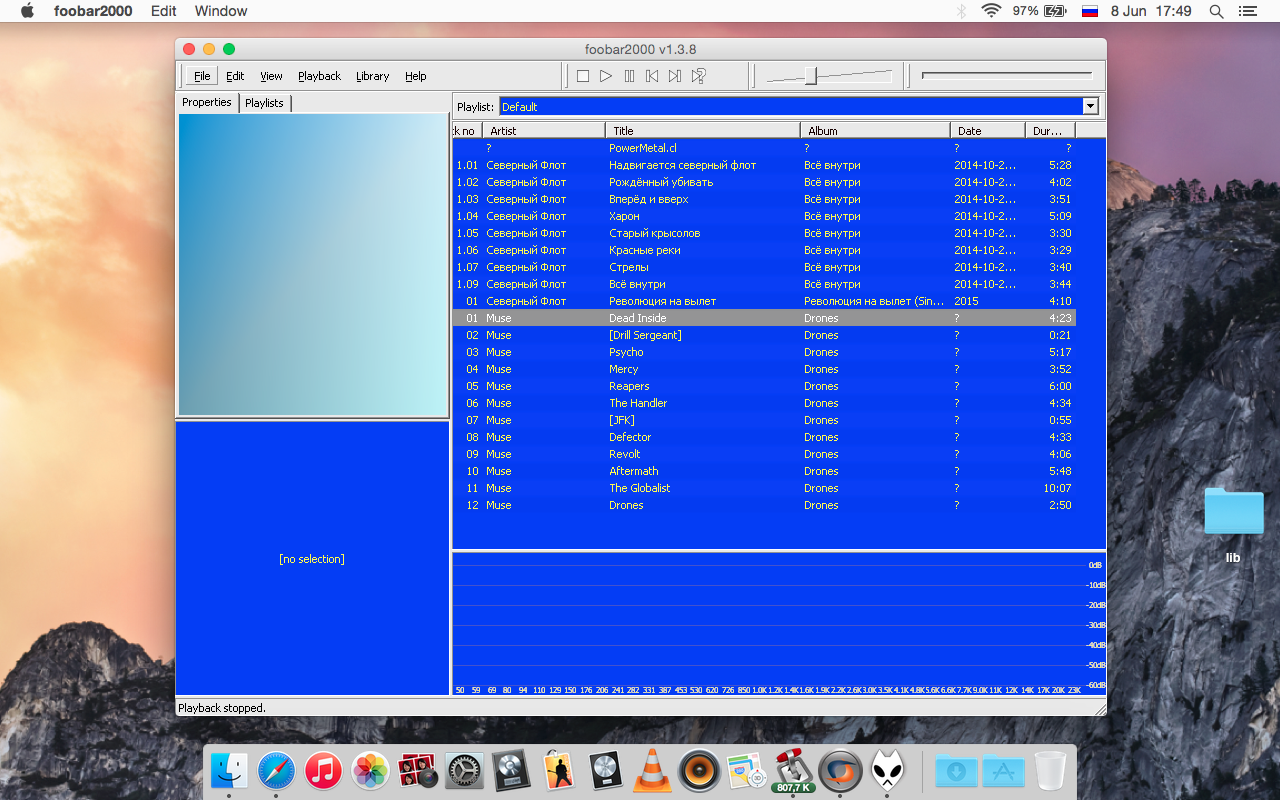This screenshot has height=800, width=1280.
Task: Select the track "Reapers"
Action: [765, 386]
